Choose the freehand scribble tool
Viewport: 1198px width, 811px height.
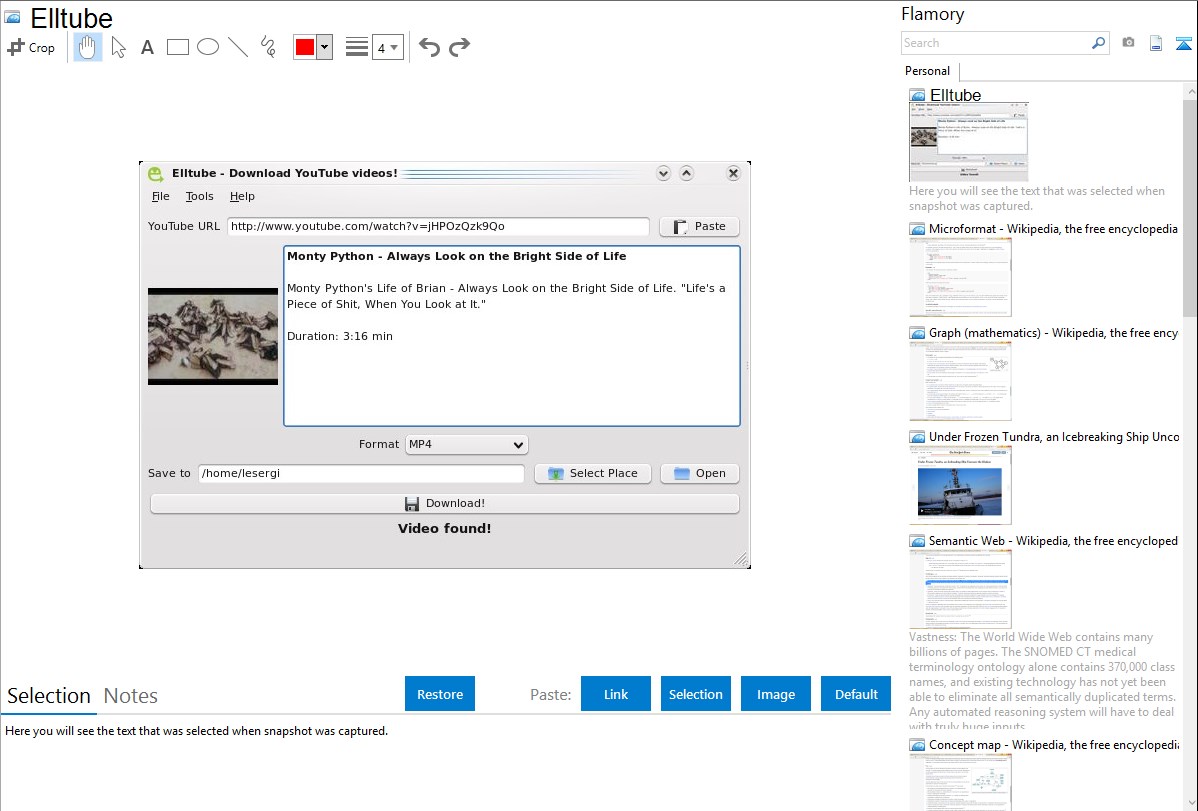(x=268, y=47)
